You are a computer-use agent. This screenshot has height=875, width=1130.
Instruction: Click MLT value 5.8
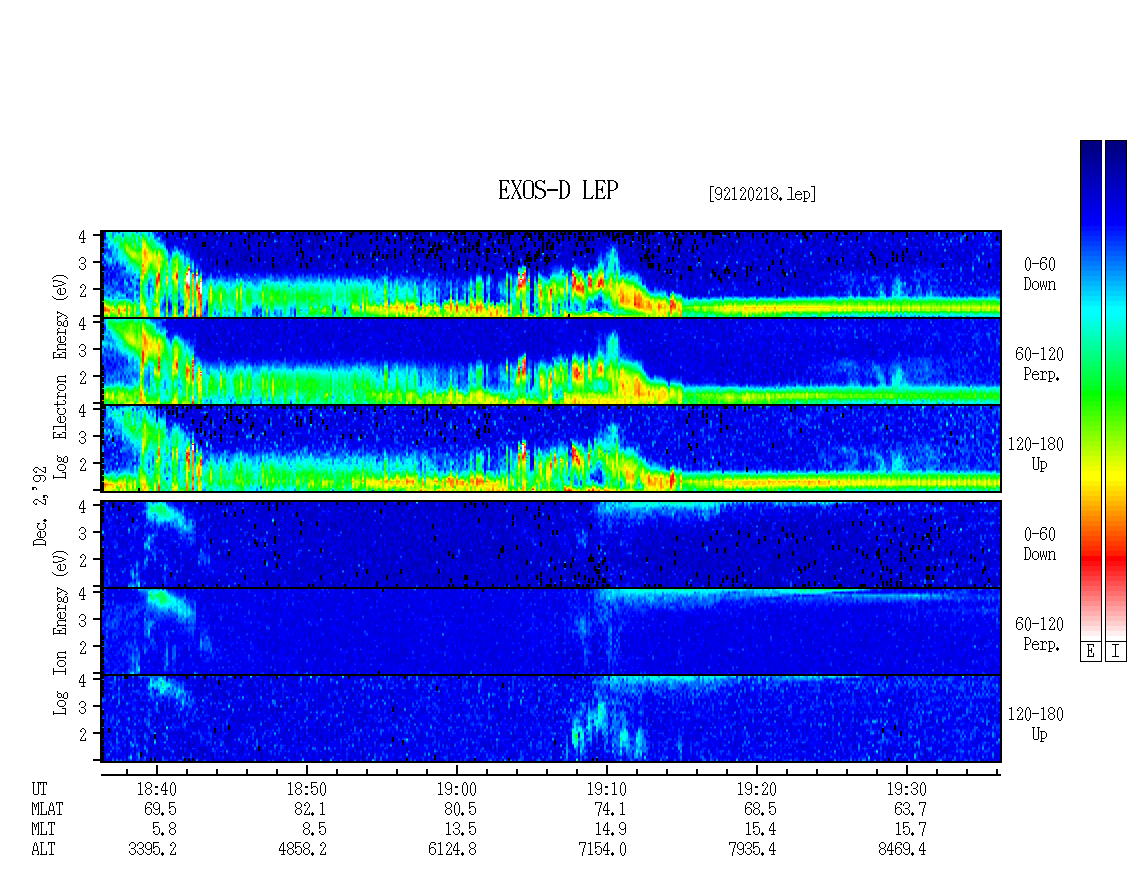click(x=164, y=830)
